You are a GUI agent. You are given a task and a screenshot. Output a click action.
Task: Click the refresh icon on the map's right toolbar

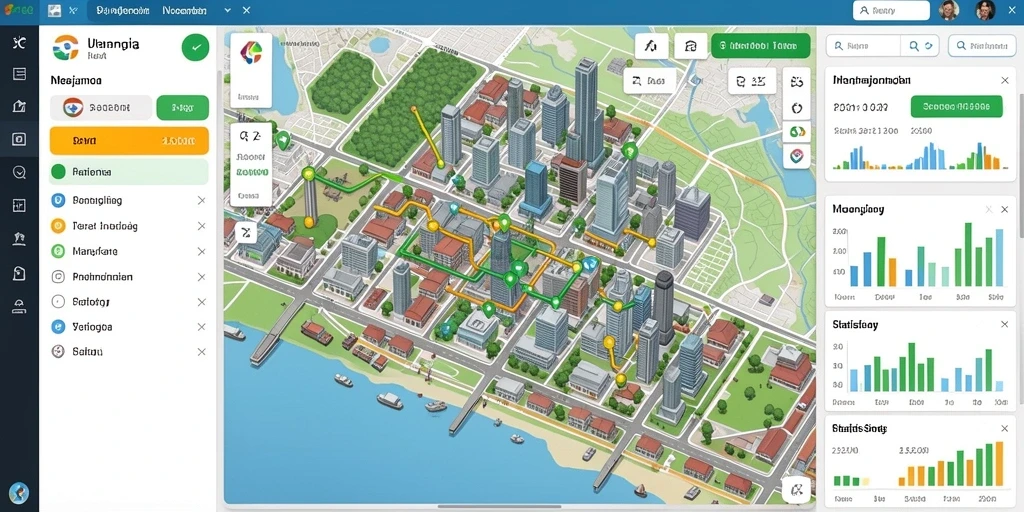coord(797,108)
